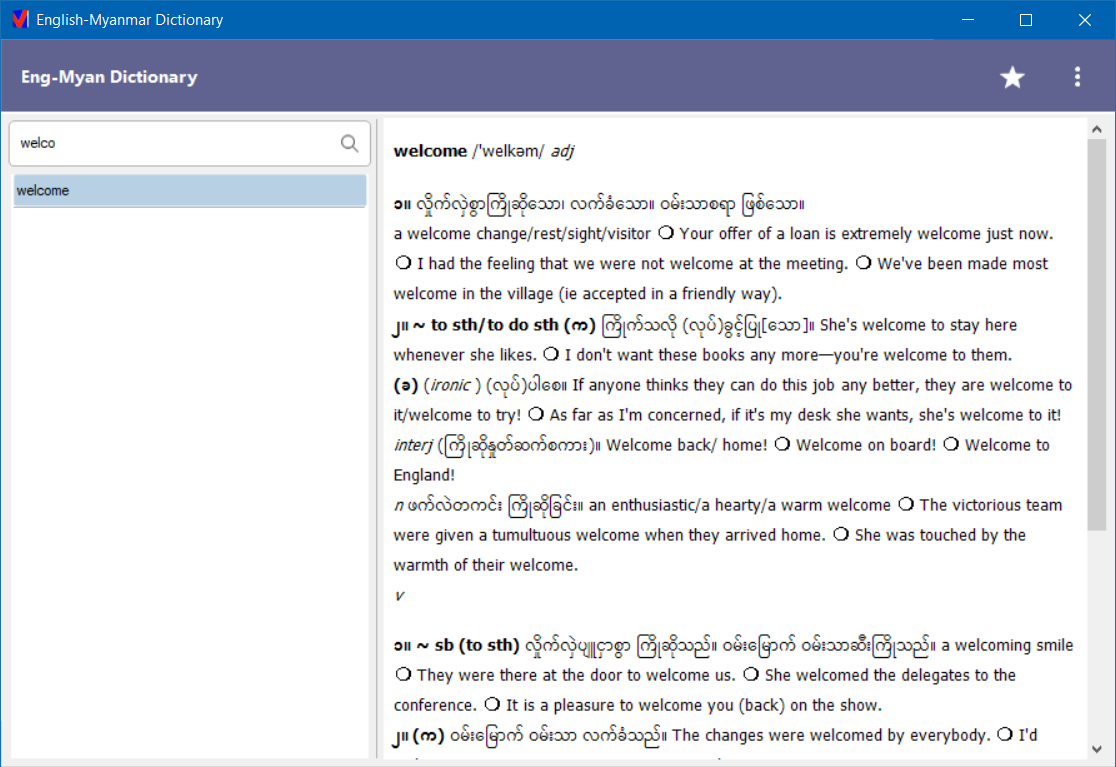The width and height of the screenshot is (1116, 767).
Task: Click the app logo in the title bar
Action: point(21,19)
